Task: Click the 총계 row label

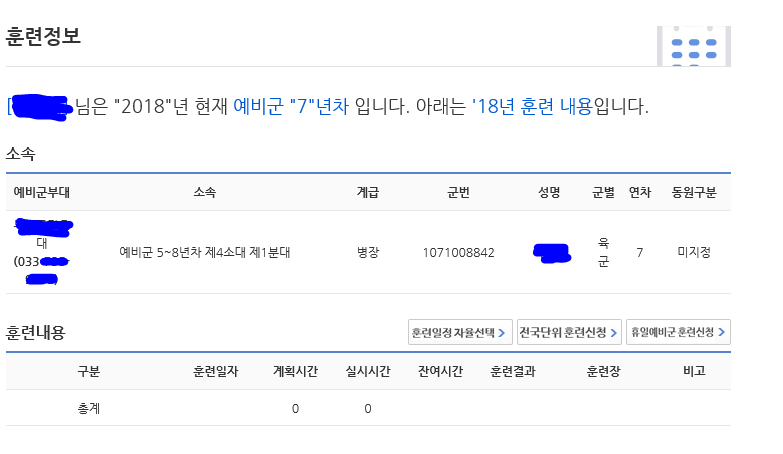Action: click(89, 409)
